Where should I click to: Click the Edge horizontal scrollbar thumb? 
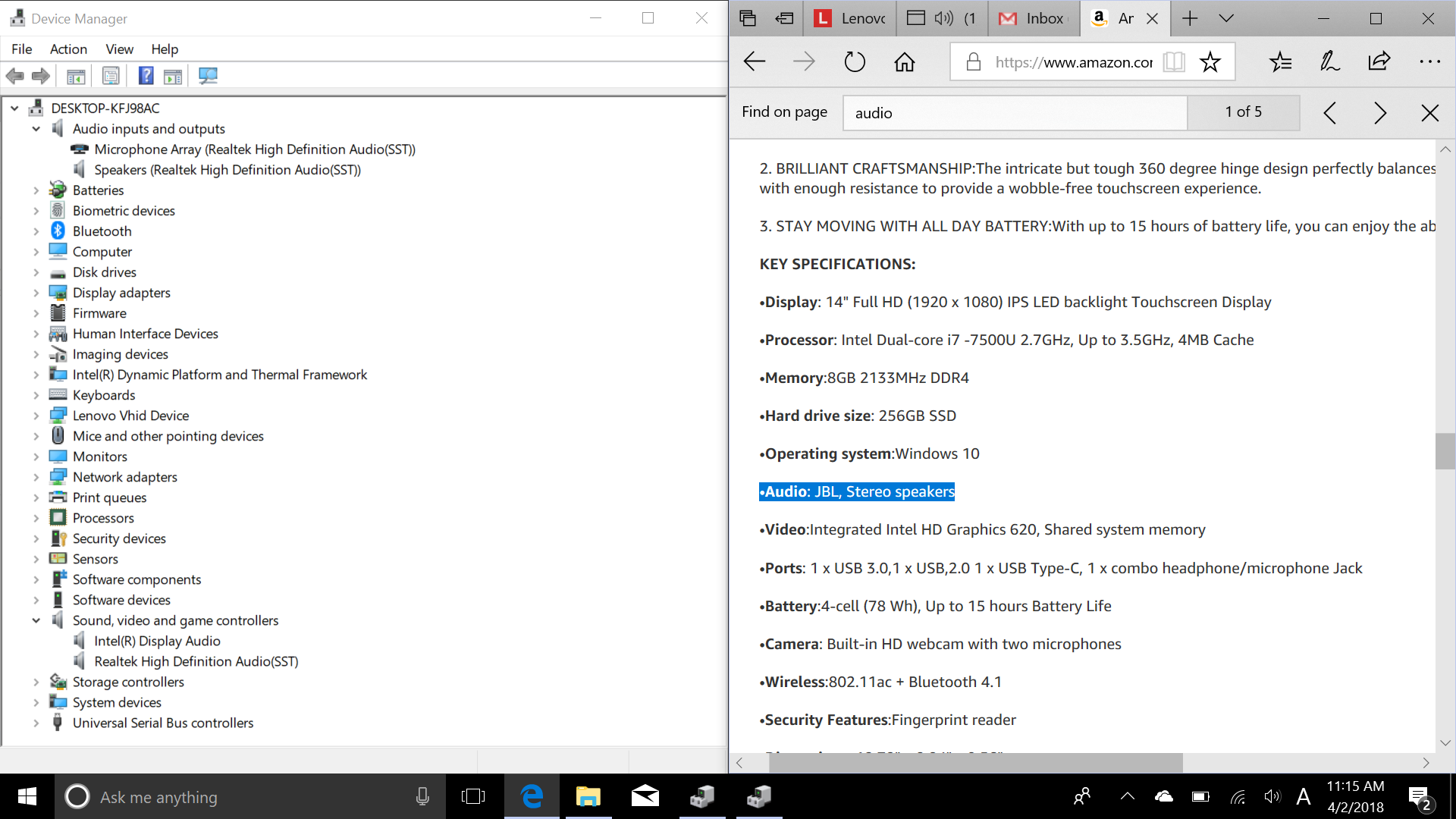pyautogui.click(x=976, y=763)
